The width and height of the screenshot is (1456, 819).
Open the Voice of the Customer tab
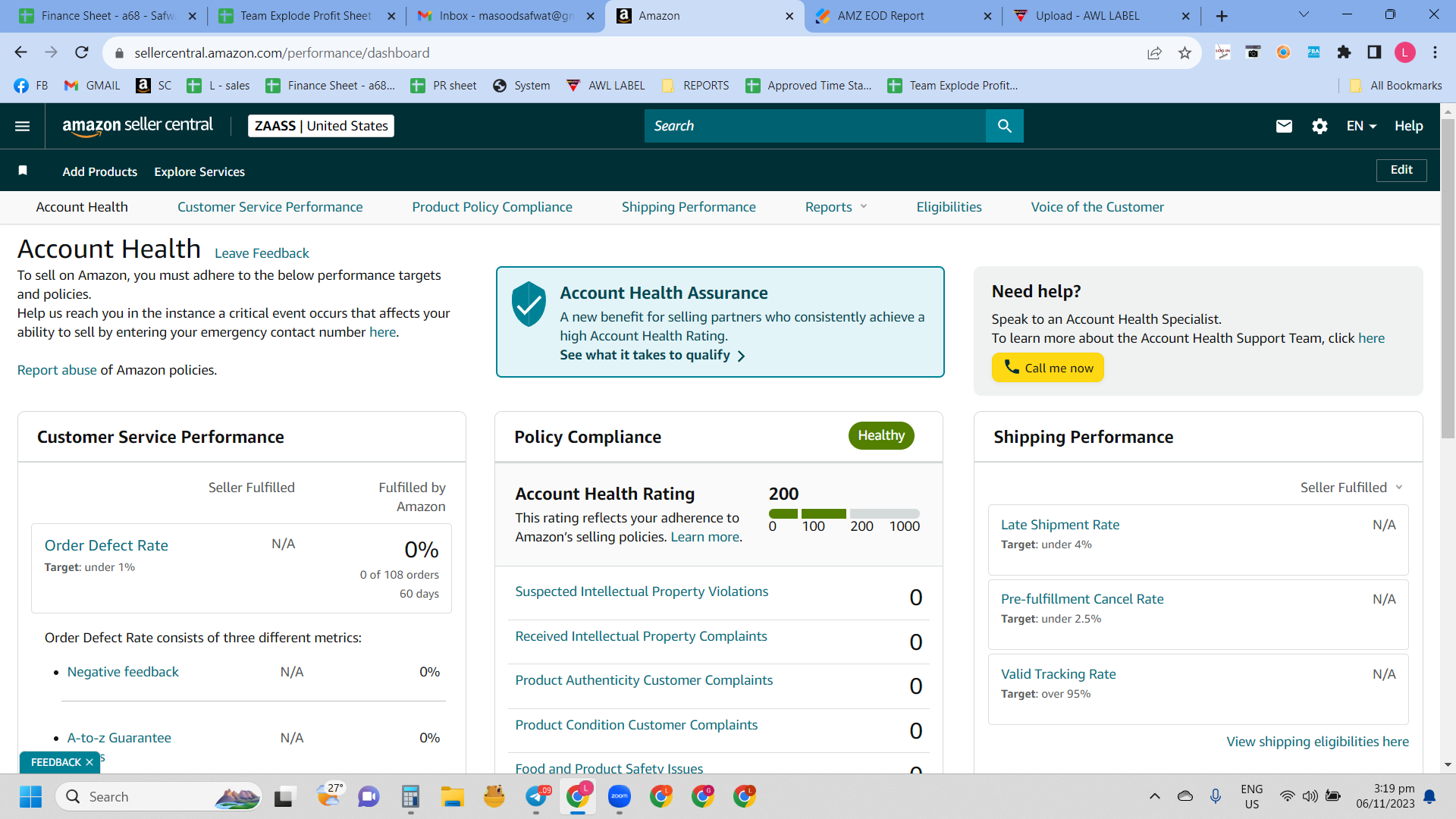click(1097, 207)
